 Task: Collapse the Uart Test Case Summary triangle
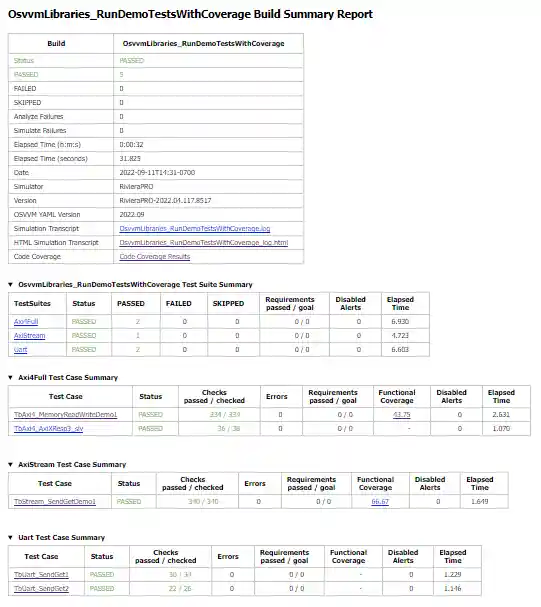click(x=10, y=538)
